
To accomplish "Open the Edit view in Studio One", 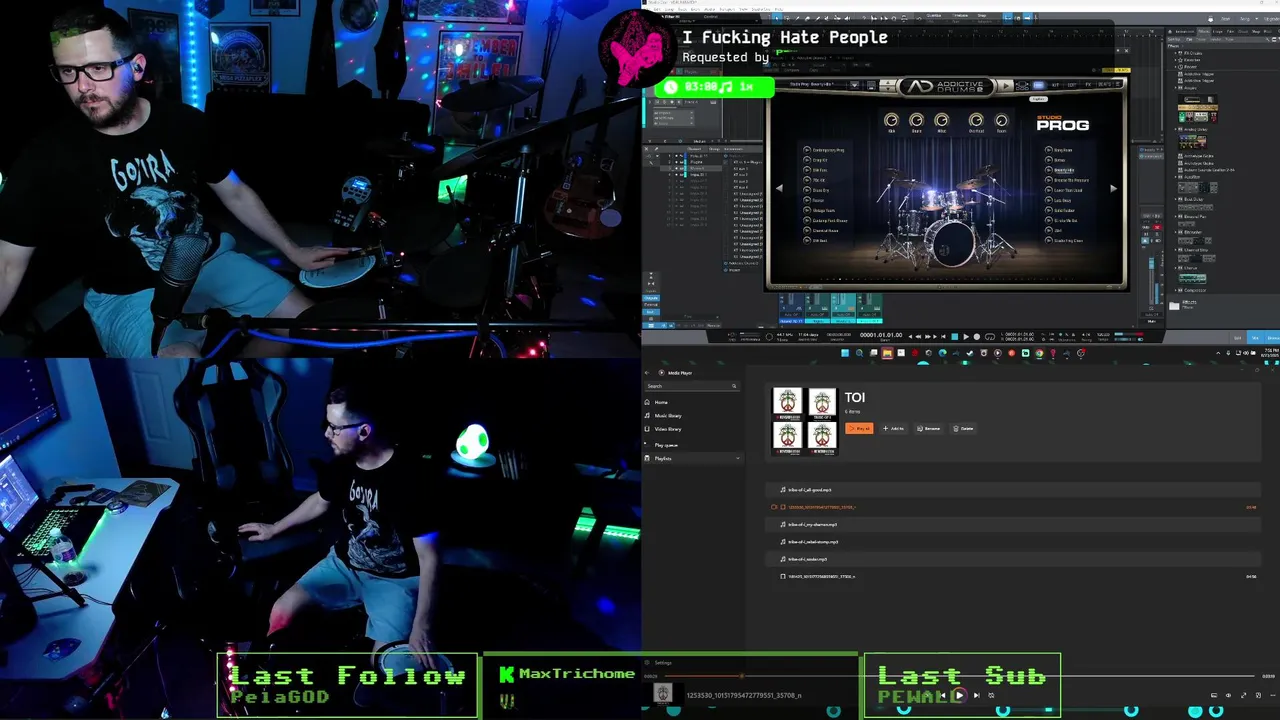I will pyautogui.click(x=1238, y=337).
